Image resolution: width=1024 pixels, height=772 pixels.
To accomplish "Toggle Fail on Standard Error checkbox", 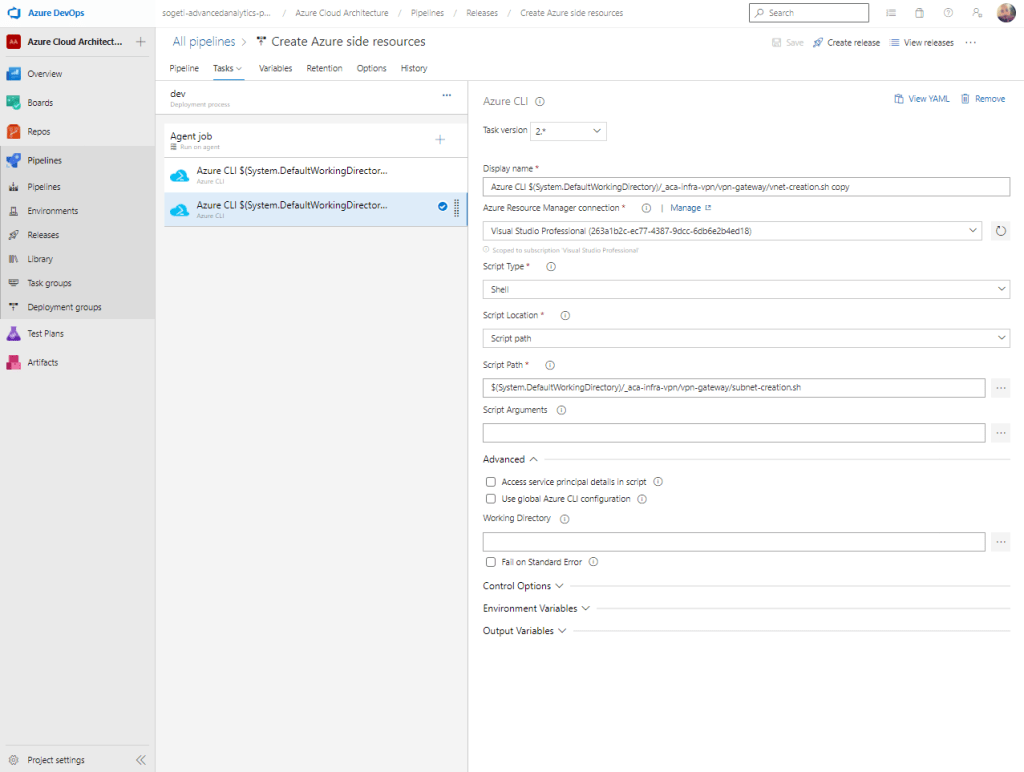I will pos(491,562).
